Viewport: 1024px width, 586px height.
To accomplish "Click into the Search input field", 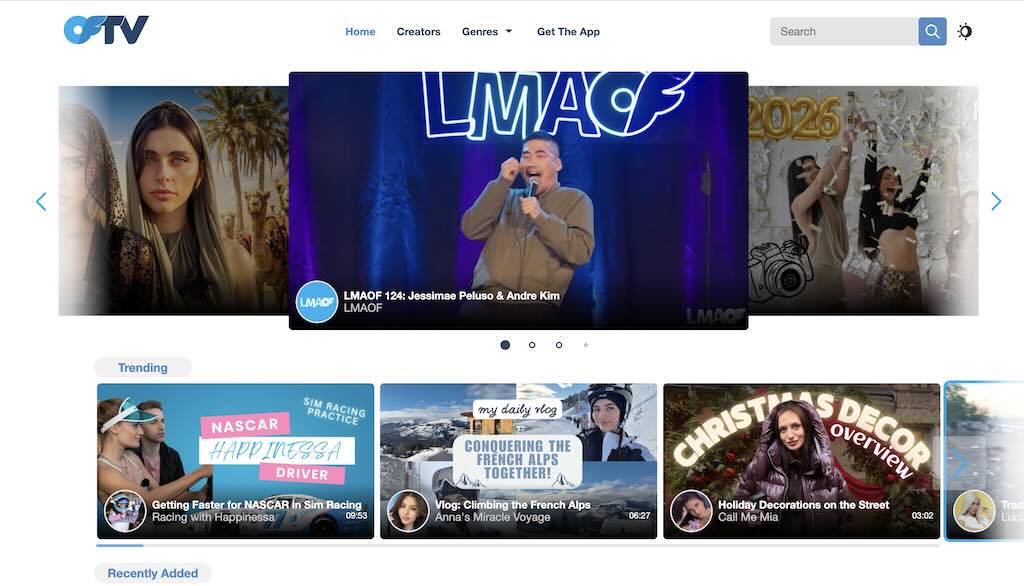I will (843, 32).
